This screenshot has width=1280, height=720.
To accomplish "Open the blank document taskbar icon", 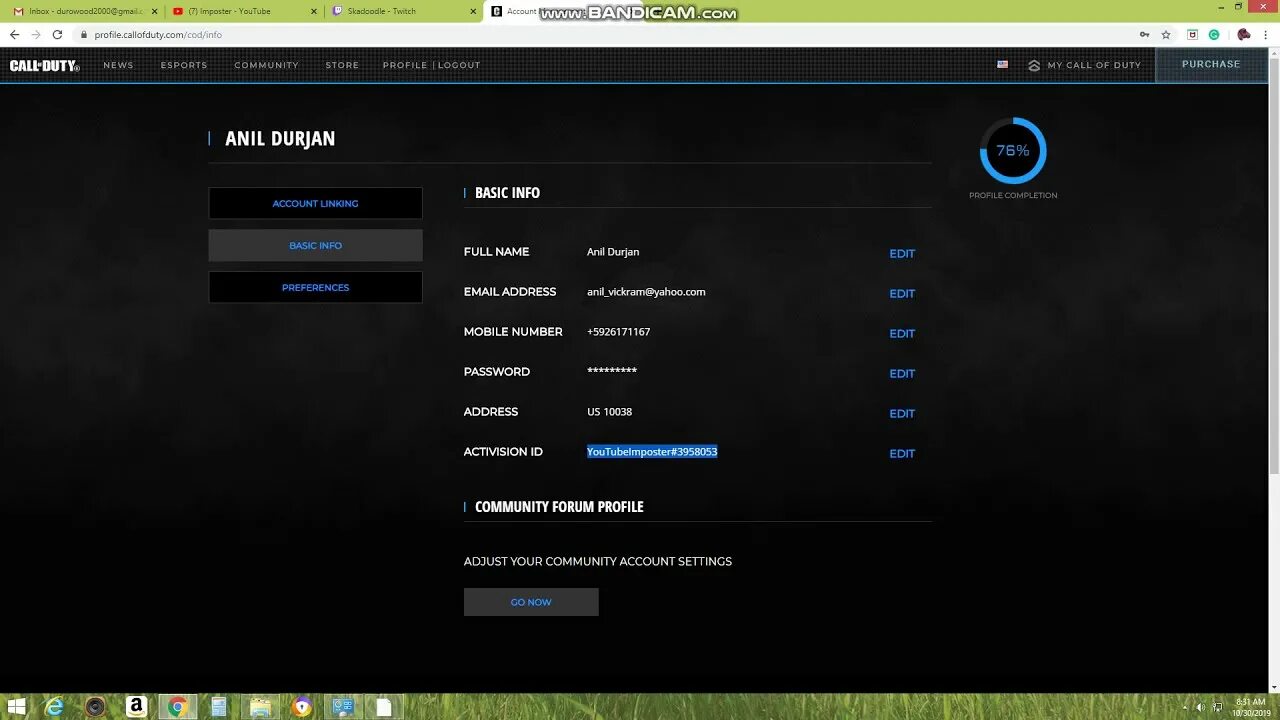I will [x=384, y=707].
